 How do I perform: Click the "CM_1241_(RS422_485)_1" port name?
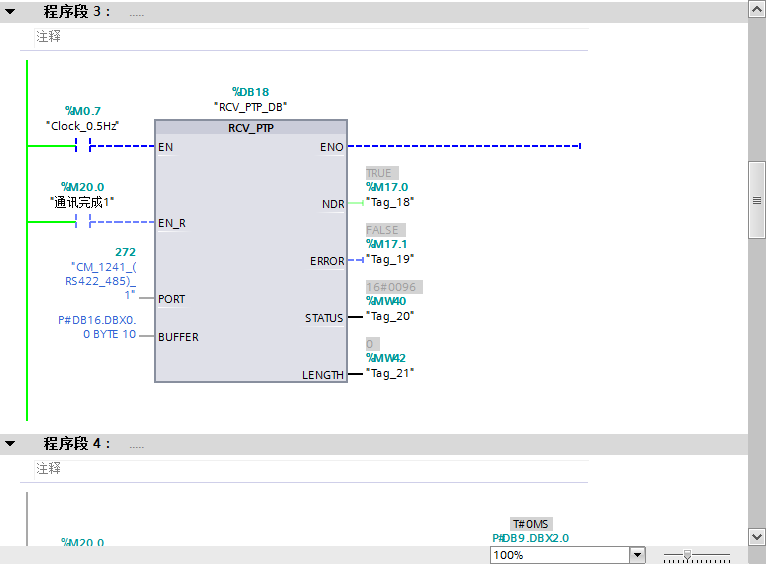coord(101,281)
